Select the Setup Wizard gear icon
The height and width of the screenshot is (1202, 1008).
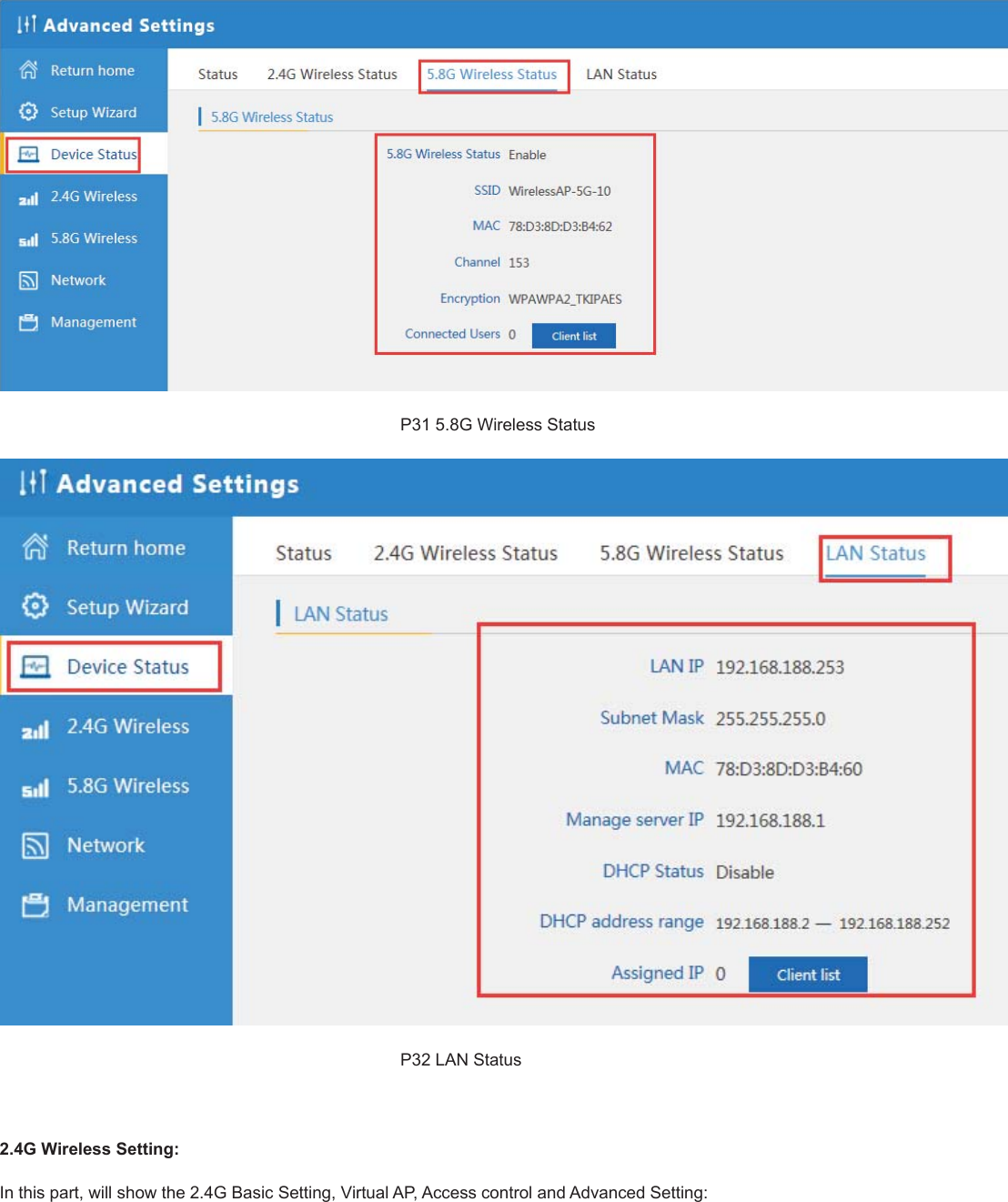pos(29,111)
